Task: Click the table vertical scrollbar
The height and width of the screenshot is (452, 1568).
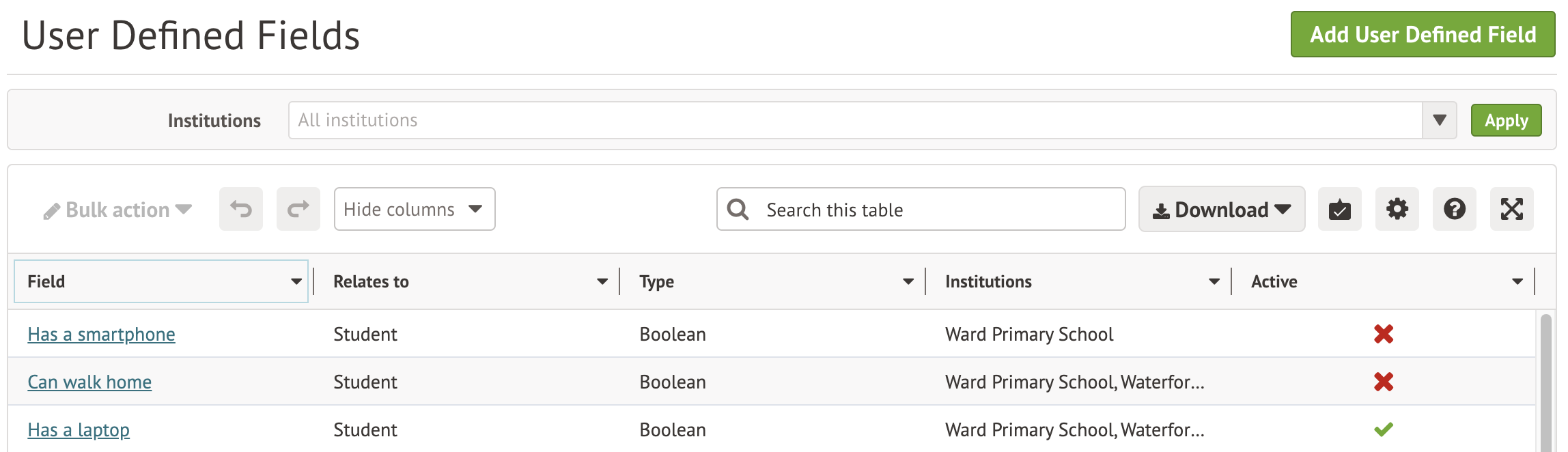Action: click(1546, 382)
